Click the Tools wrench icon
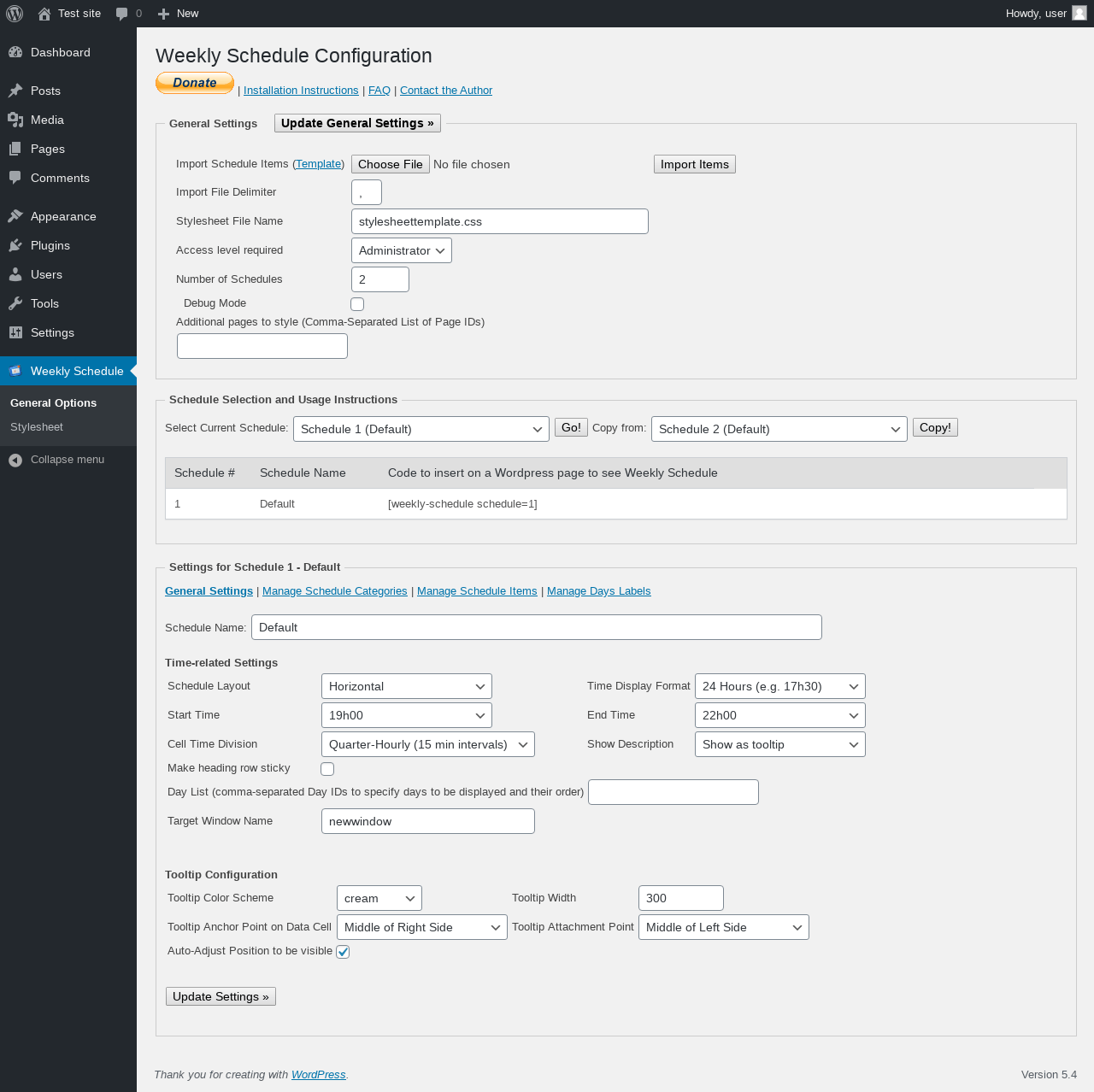This screenshot has width=1094, height=1092. pos(15,303)
